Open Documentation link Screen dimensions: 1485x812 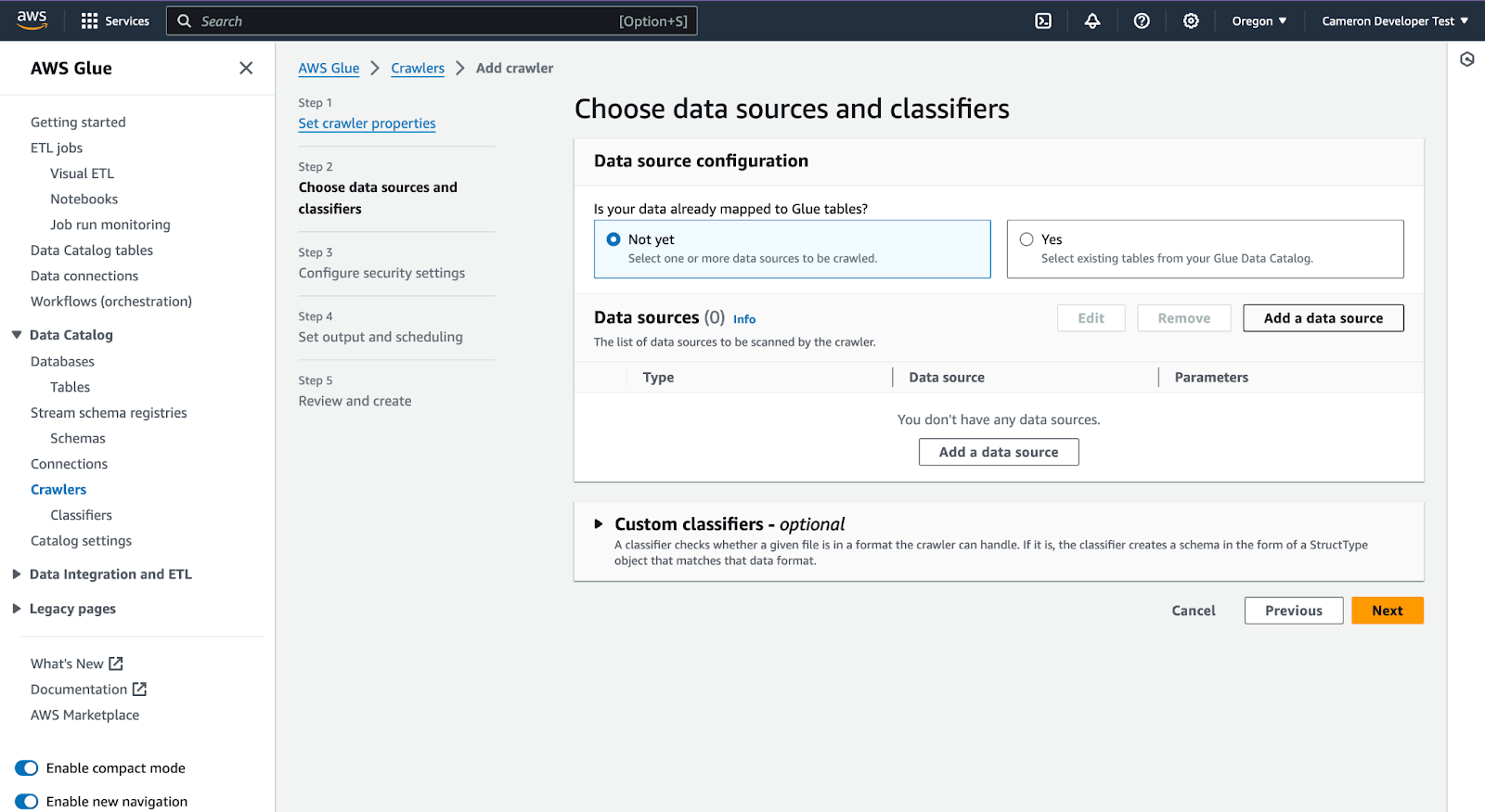(79, 690)
